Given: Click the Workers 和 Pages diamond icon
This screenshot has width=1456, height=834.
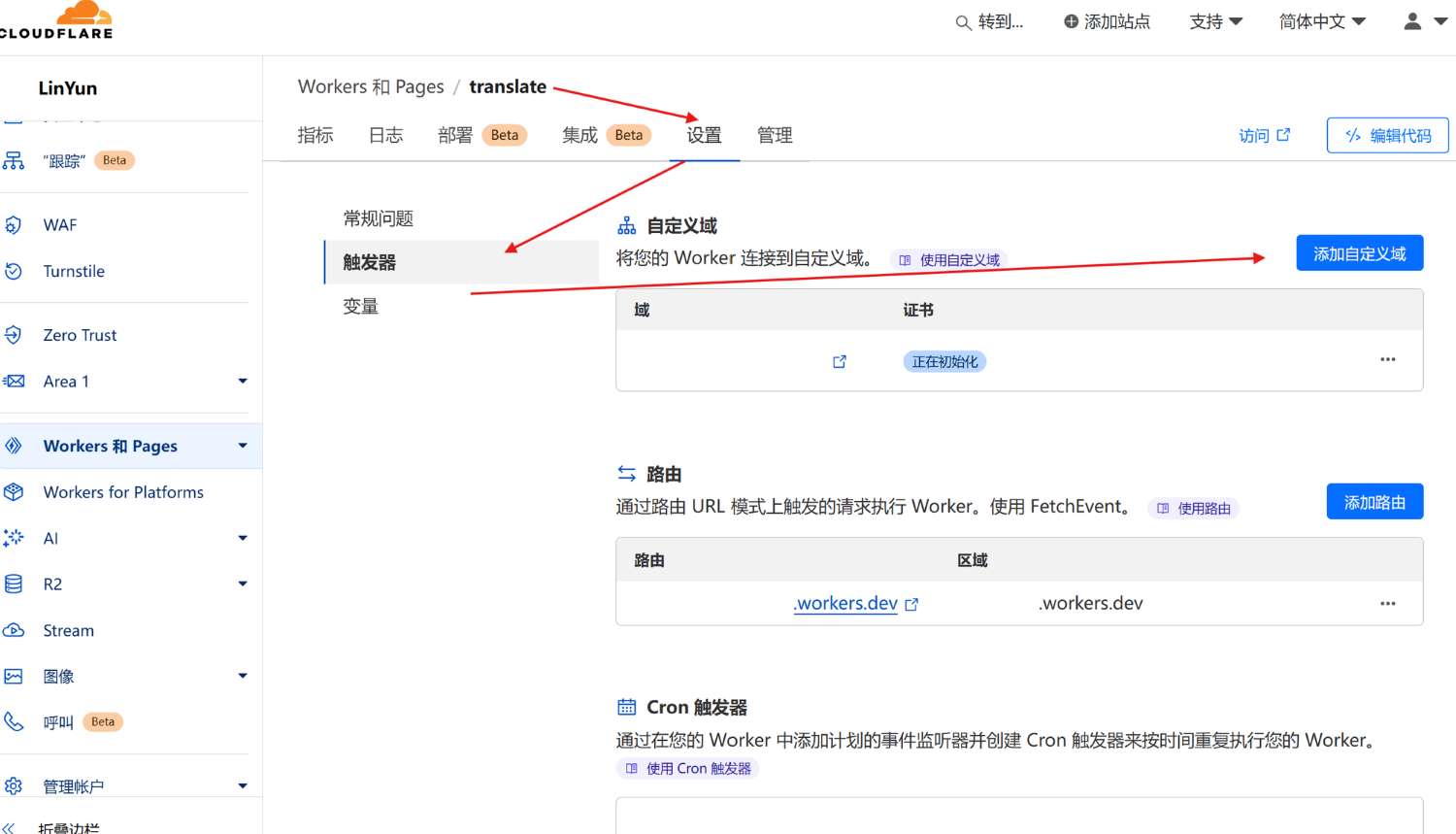Looking at the screenshot, I should tap(14, 446).
